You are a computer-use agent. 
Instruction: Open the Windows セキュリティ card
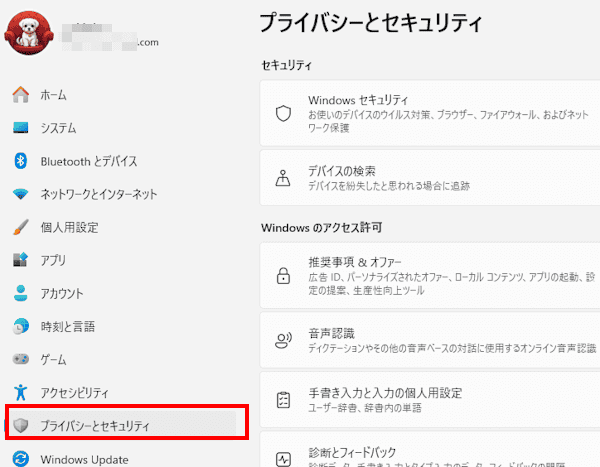pyautogui.click(x=430, y=113)
